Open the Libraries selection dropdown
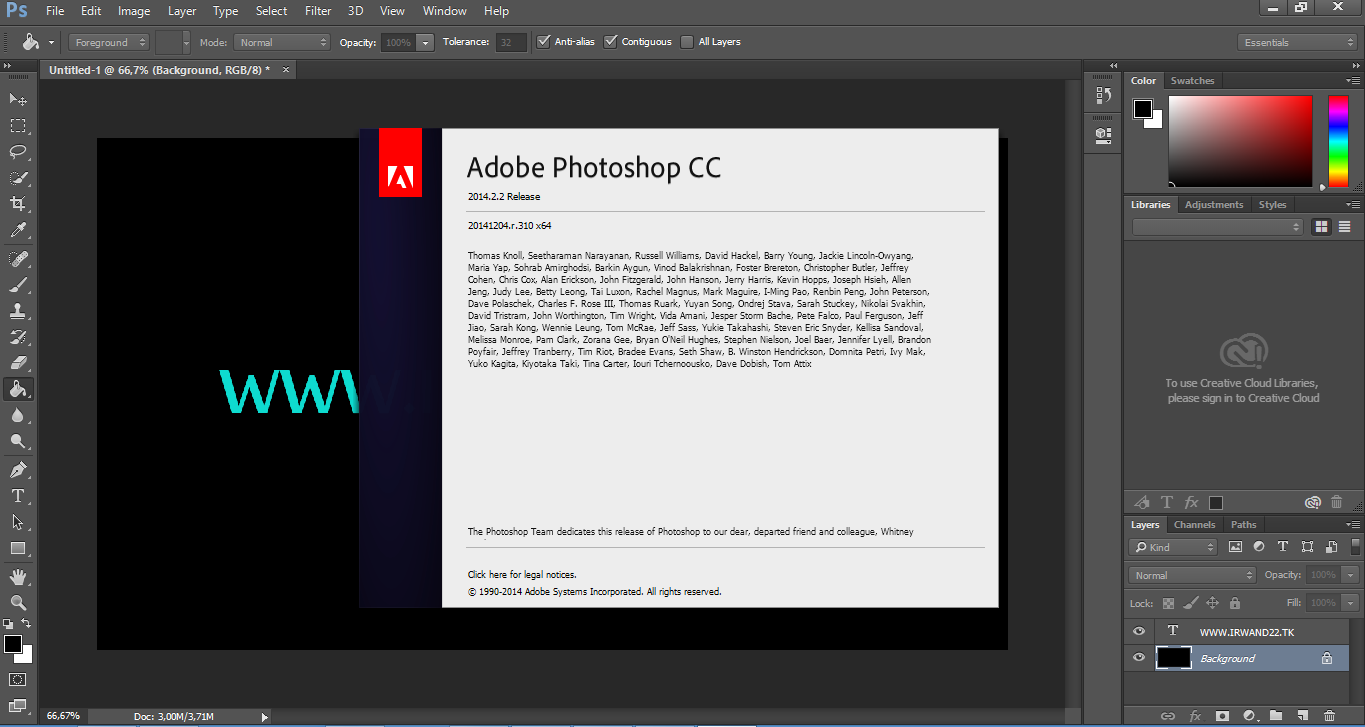 (x=1218, y=227)
